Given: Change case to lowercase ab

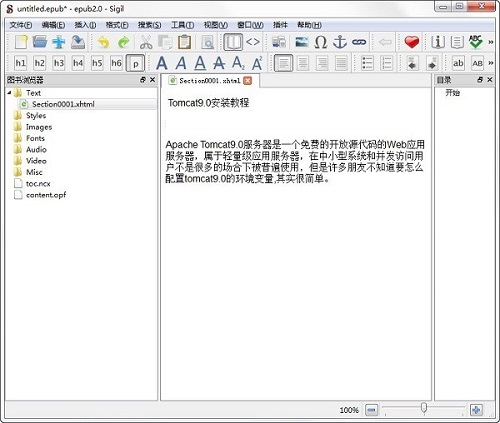Looking at the screenshot, I should 458,63.
